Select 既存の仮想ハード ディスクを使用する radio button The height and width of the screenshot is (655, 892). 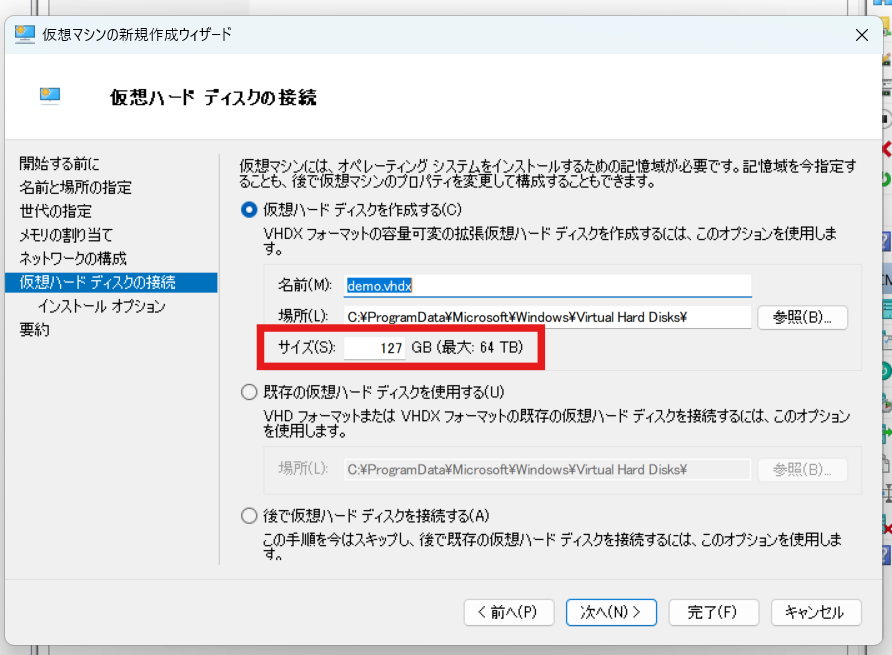pyautogui.click(x=249, y=392)
